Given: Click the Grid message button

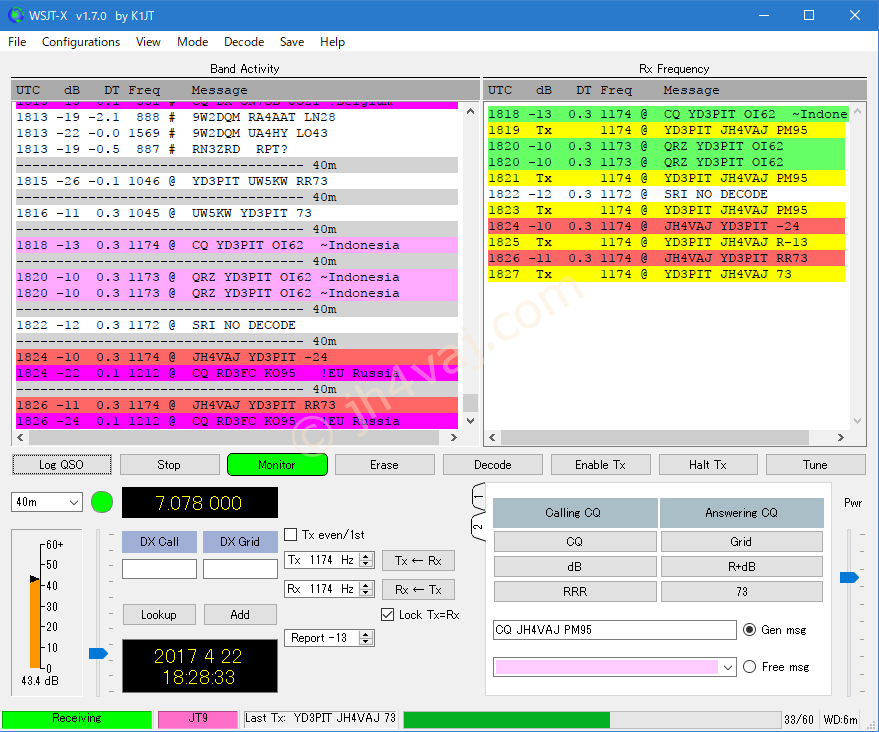Looking at the screenshot, I should (742, 541).
